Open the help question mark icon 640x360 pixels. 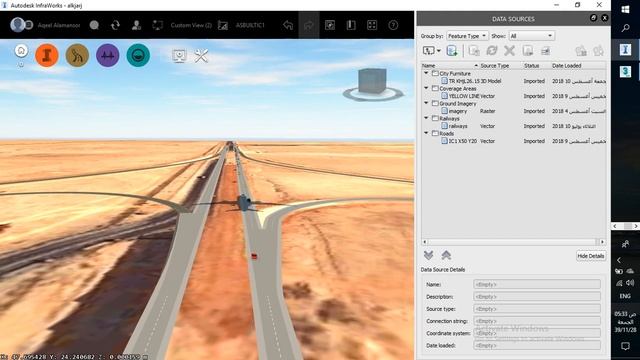pos(393,25)
